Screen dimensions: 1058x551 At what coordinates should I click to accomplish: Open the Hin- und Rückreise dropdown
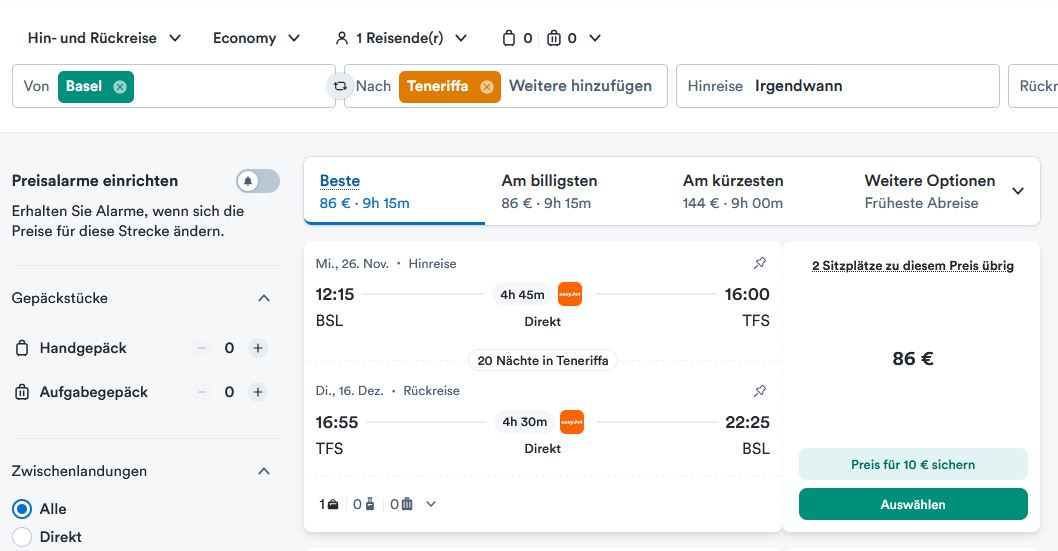104,38
